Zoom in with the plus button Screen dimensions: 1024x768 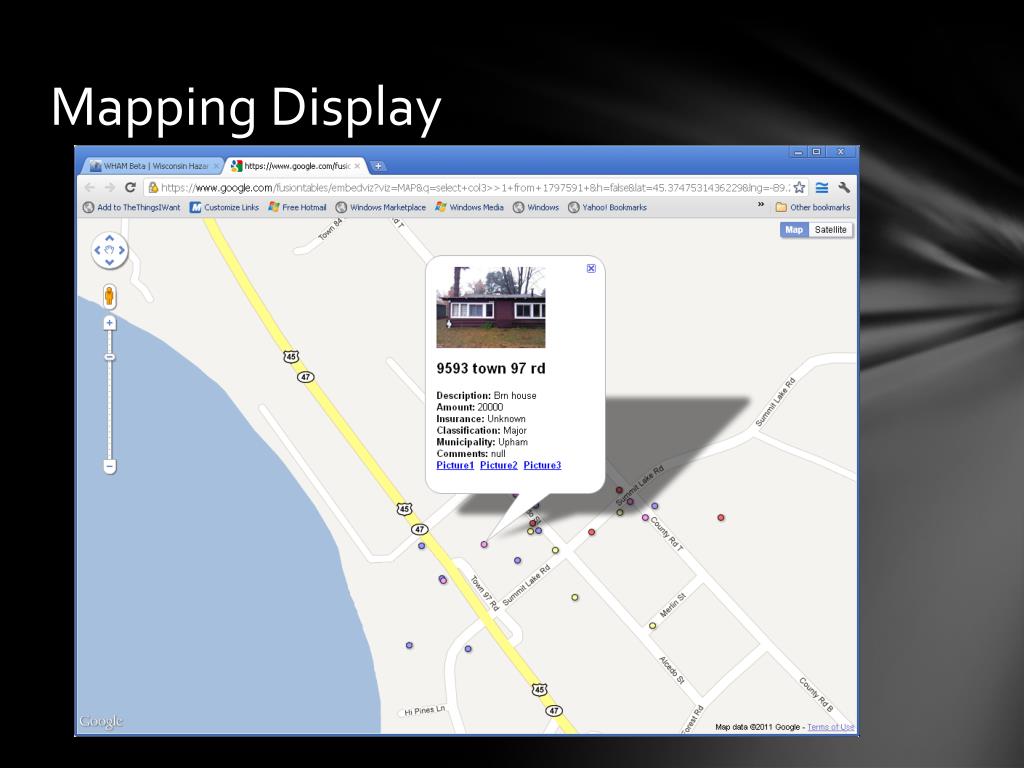click(x=110, y=323)
